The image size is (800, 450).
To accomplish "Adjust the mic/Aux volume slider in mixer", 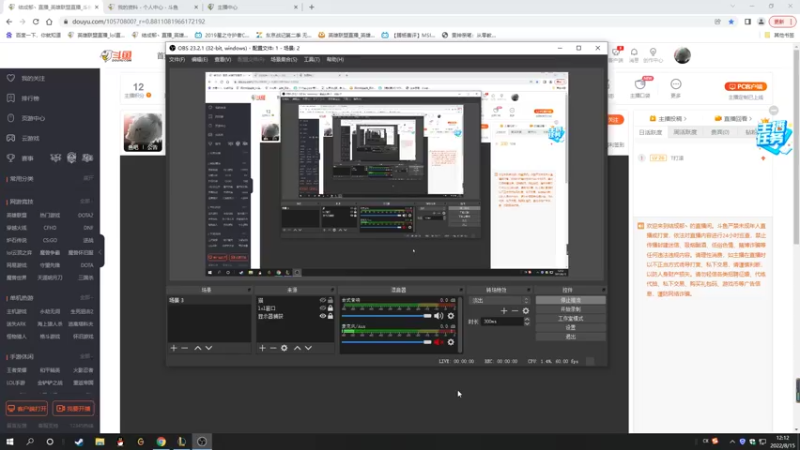I will pyautogui.click(x=386, y=342).
